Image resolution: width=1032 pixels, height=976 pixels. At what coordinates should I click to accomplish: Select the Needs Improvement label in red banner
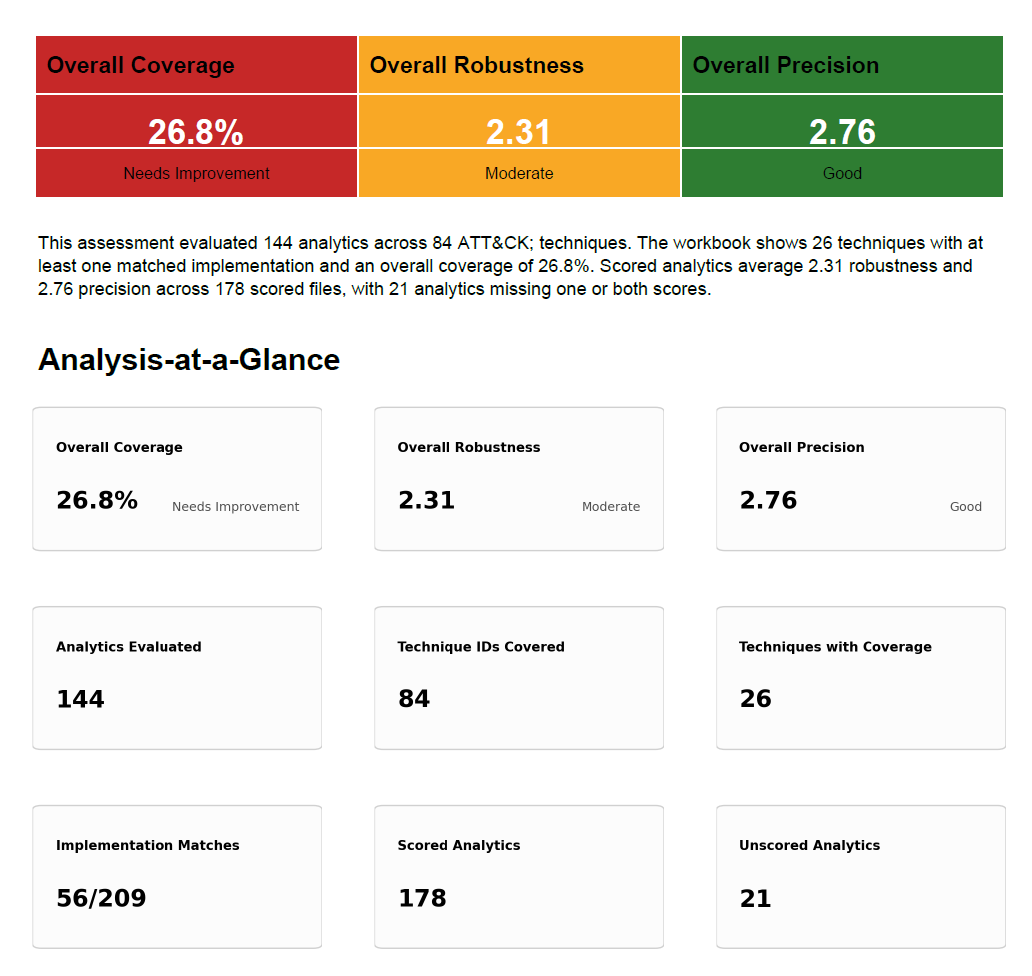click(196, 173)
